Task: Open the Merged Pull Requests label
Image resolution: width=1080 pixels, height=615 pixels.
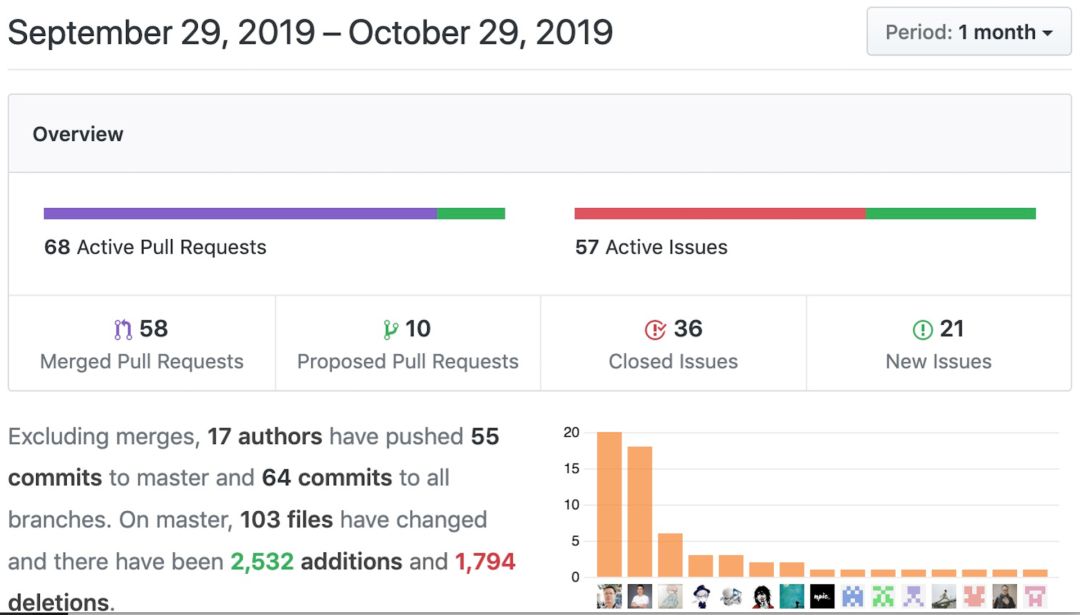Action: (142, 361)
